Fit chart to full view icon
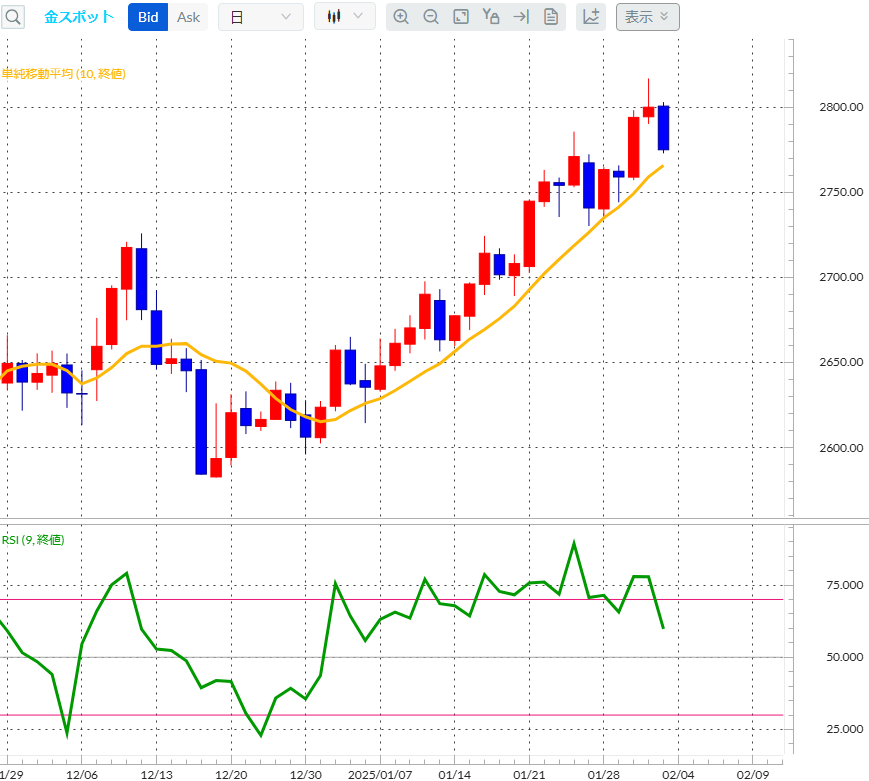 coord(461,17)
